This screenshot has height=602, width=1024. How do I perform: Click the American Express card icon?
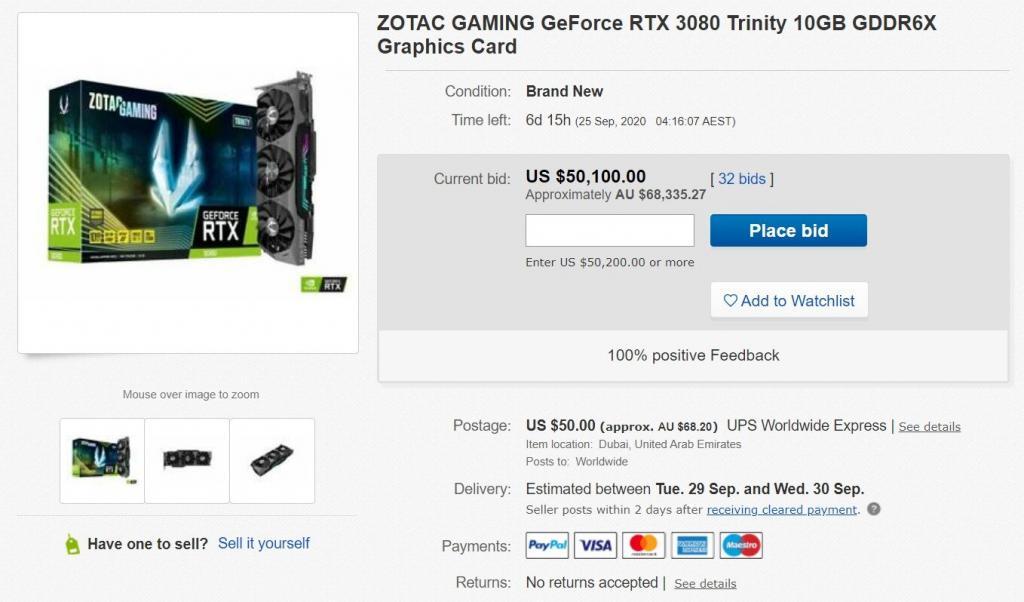point(692,545)
